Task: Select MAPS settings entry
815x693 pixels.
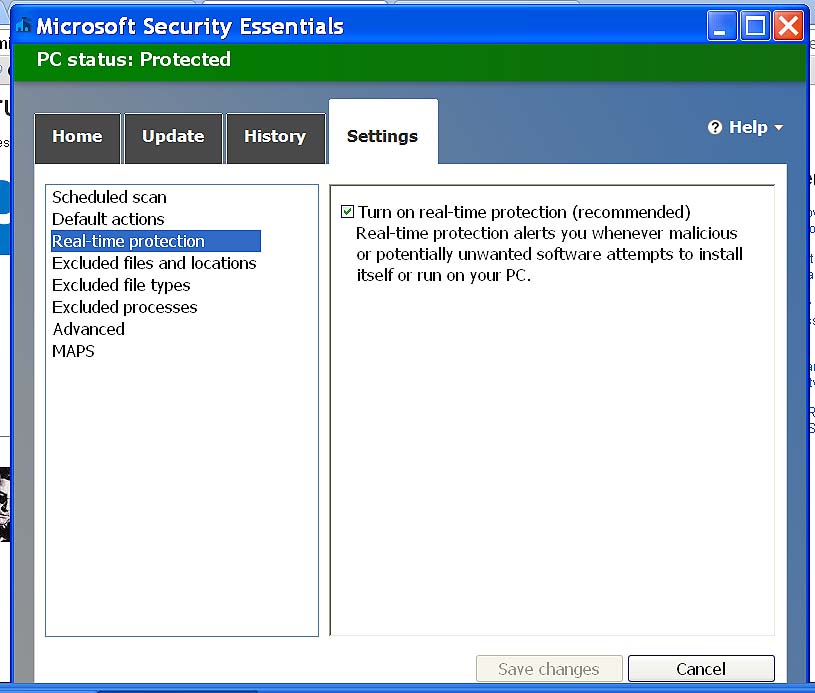Action: point(73,351)
